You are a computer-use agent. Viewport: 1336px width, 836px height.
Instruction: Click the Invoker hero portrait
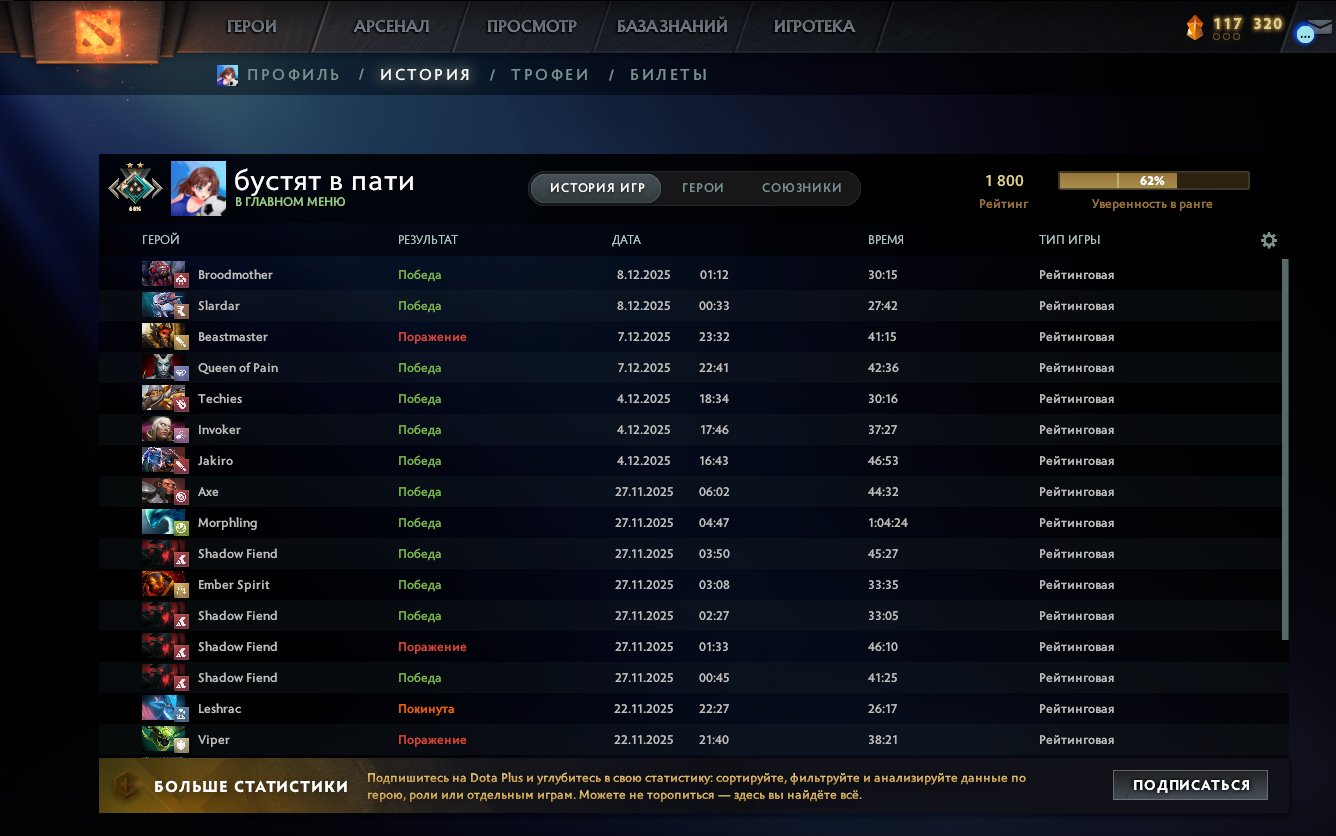click(163, 429)
